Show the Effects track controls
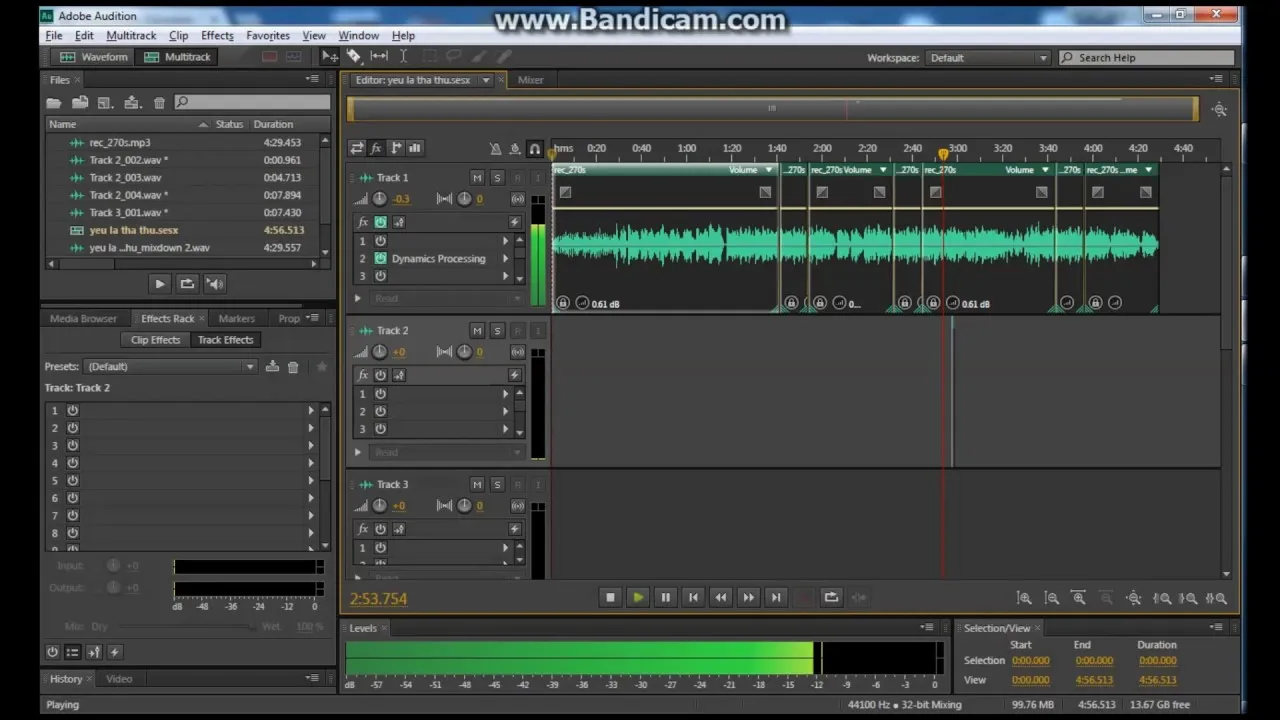 pos(376,149)
